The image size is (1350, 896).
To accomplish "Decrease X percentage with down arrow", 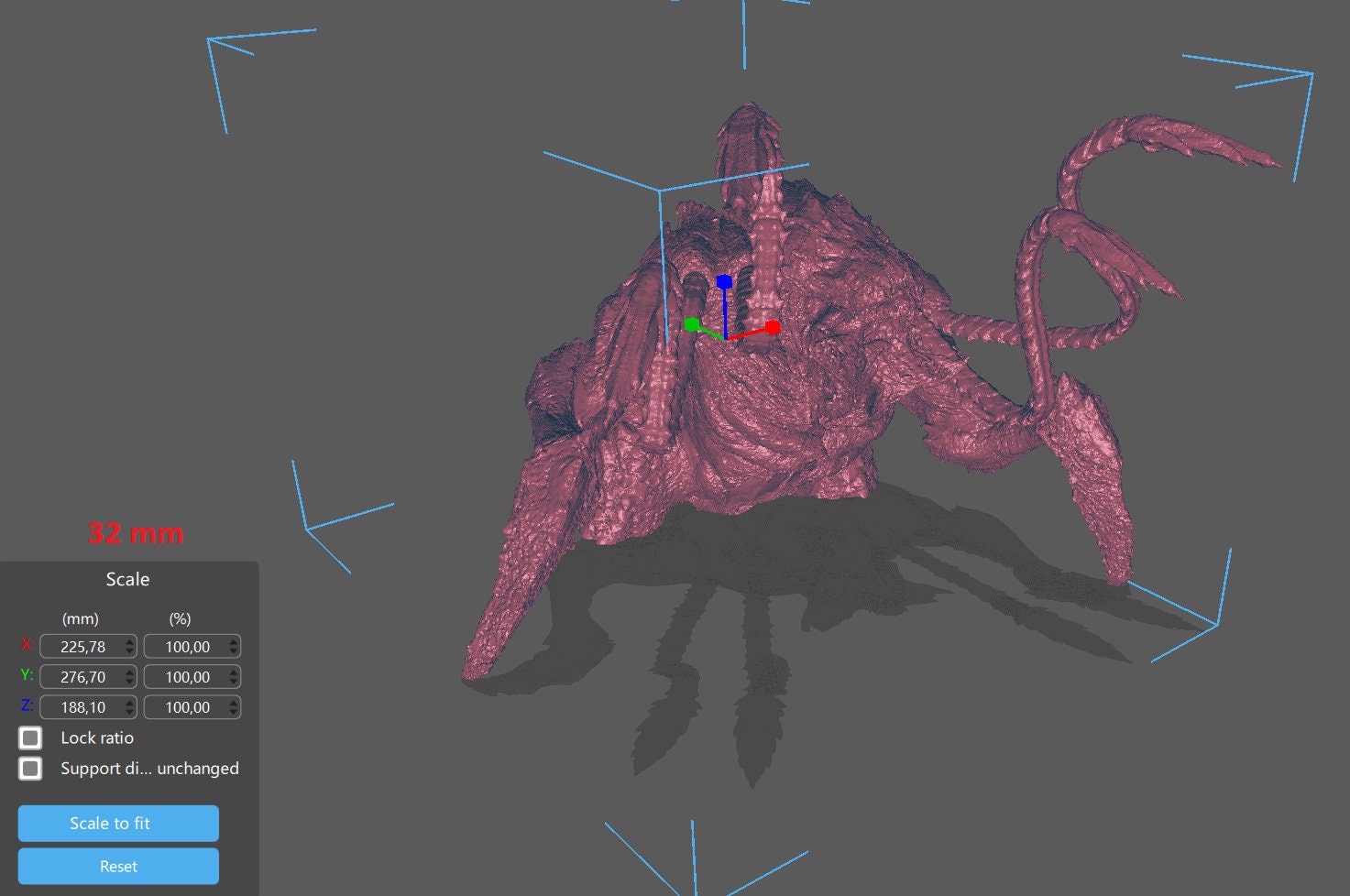I will [234, 652].
